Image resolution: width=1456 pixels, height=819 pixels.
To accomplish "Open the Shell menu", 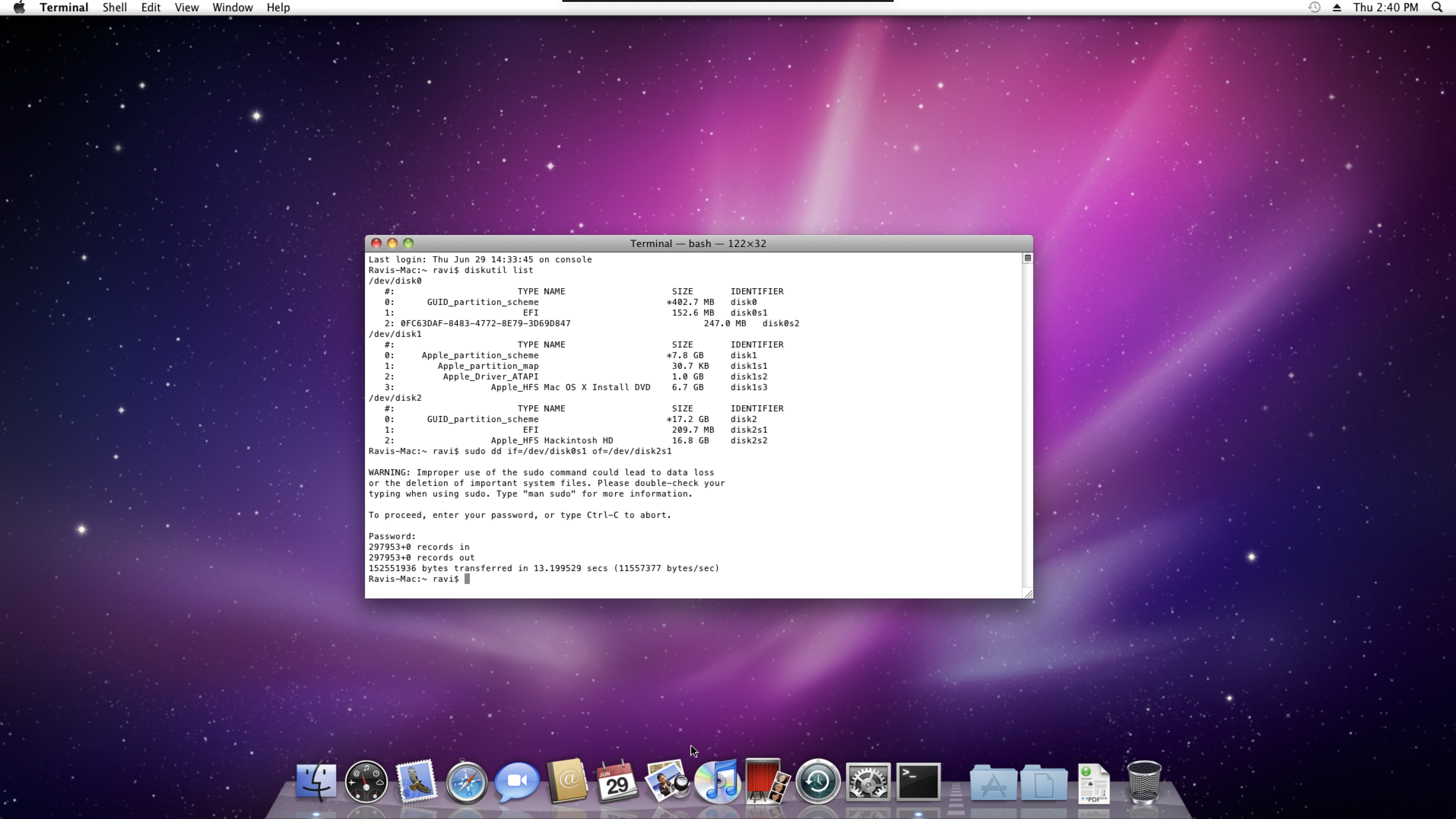I will 114,7.
